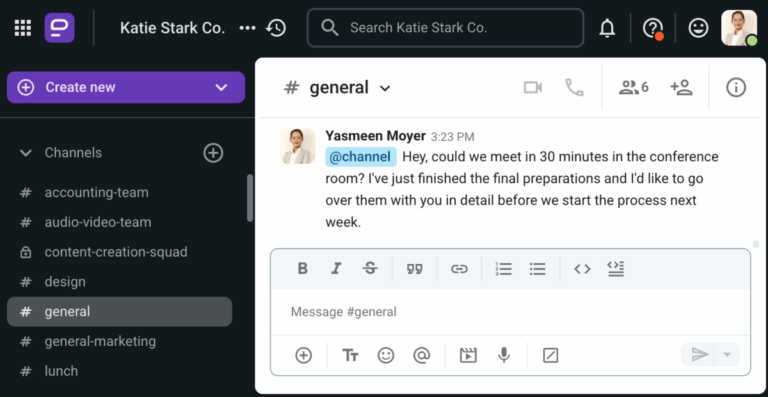
Task: Insert a link using link icon
Action: 459,269
